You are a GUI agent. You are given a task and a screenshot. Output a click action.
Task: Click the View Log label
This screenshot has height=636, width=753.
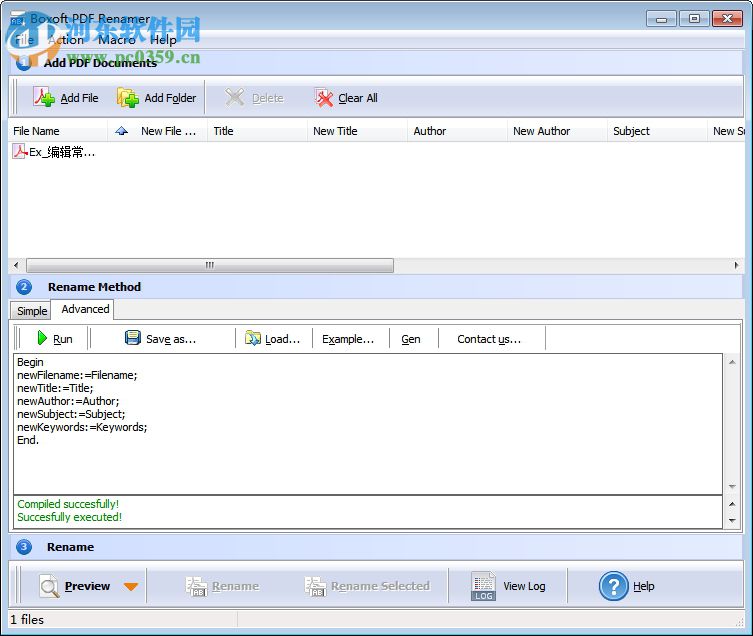tap(524, 586)
